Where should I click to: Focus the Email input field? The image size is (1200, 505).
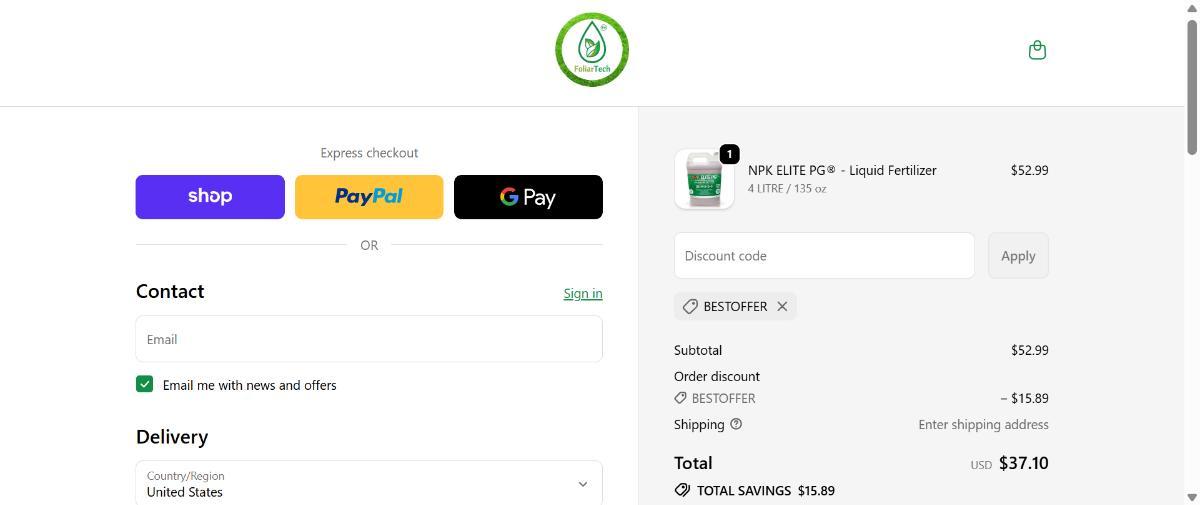368,339
